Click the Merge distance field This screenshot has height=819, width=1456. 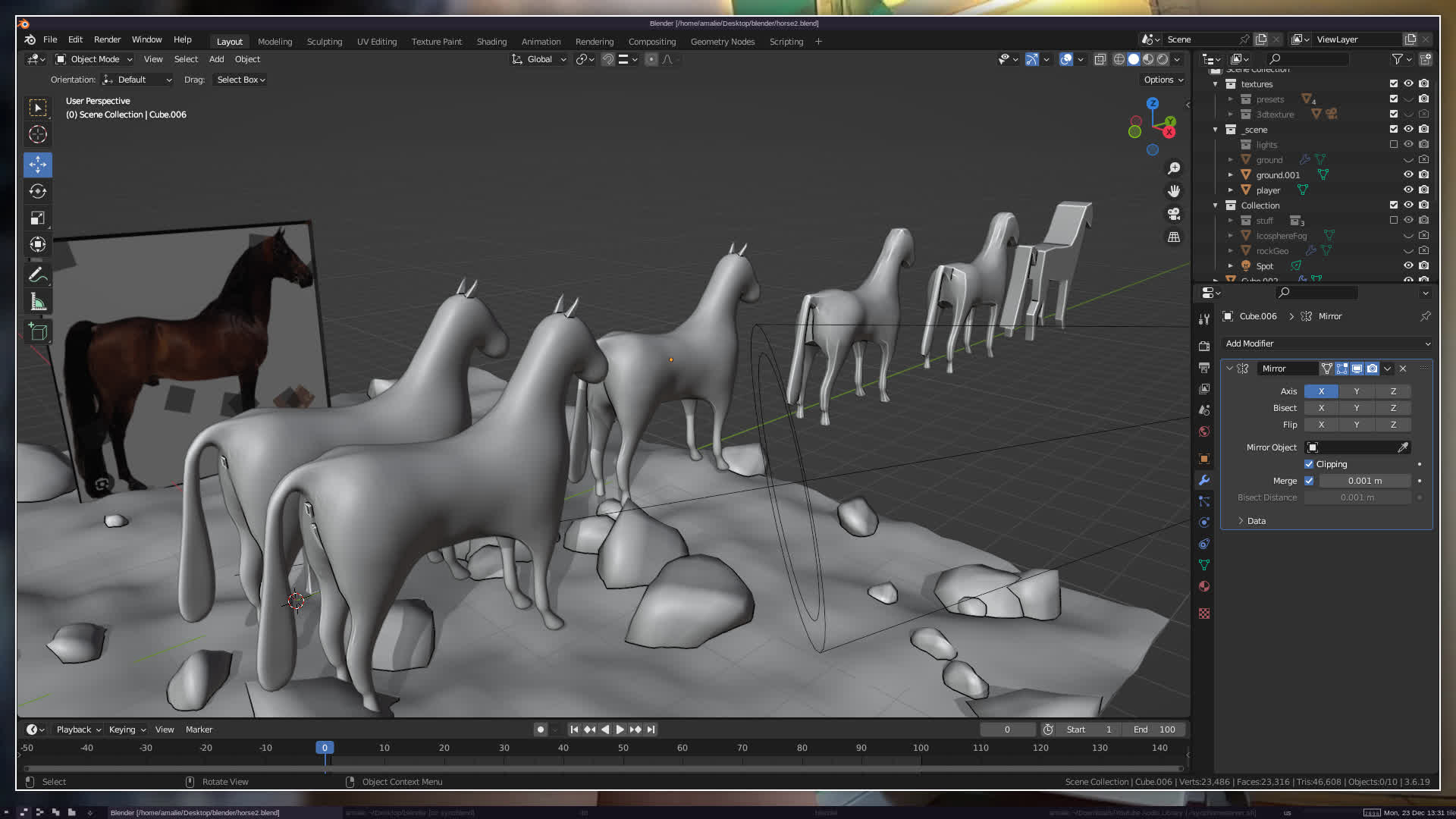tap(1364, 481)
